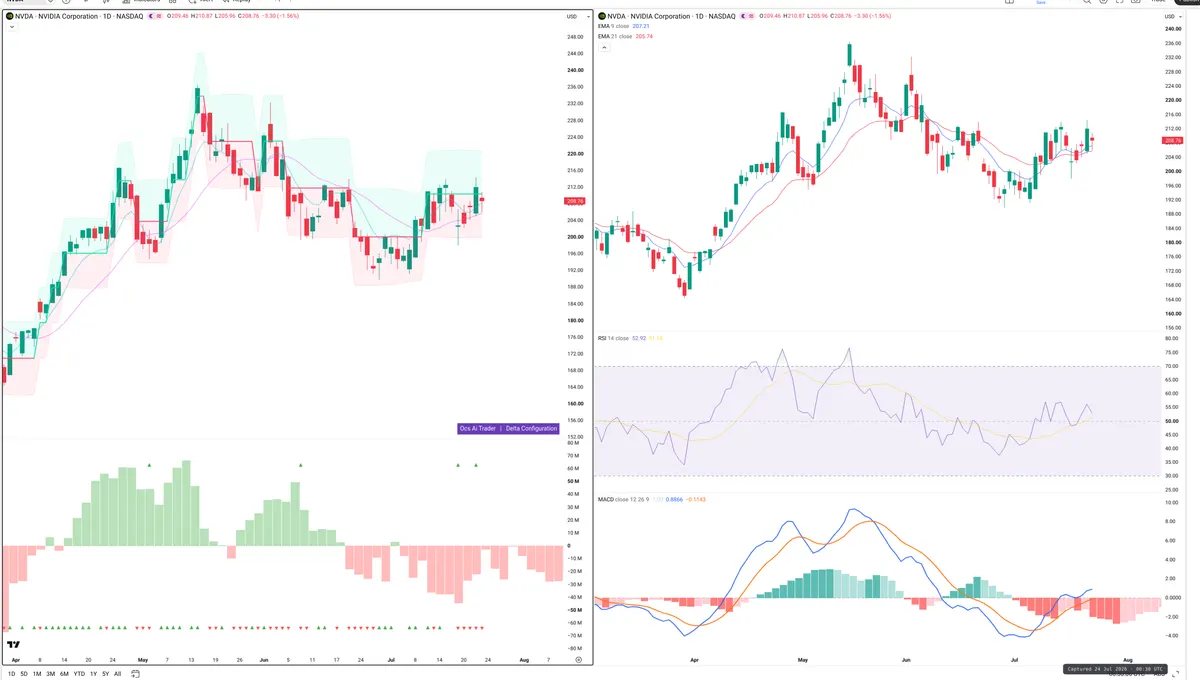Click the moon market-status icon in right chart

(x=744, y=16)
